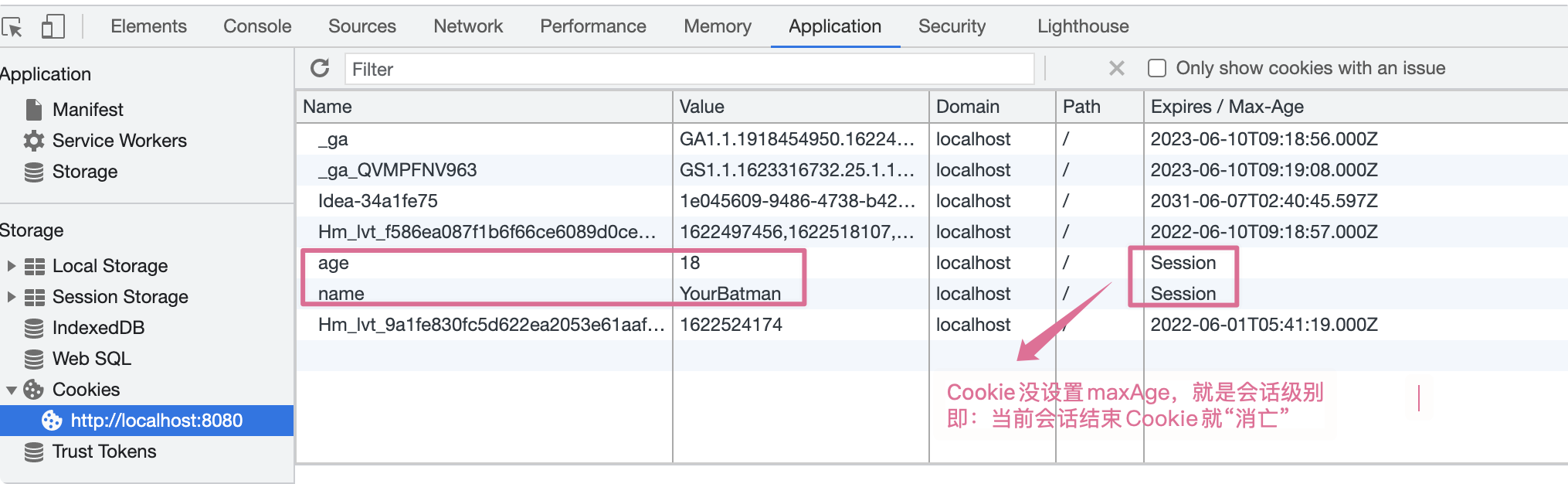Click the cookie Filter input field
This screenshot has width=1568, height=484.
pyautogui.click(x=687, y=69)
